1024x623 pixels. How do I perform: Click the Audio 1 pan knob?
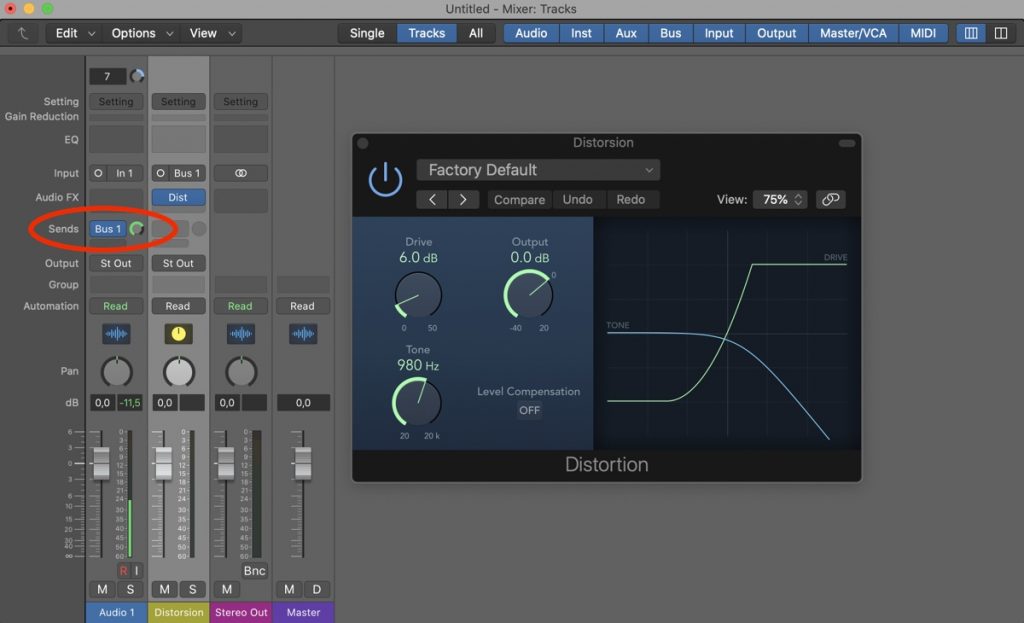point(116,372)
